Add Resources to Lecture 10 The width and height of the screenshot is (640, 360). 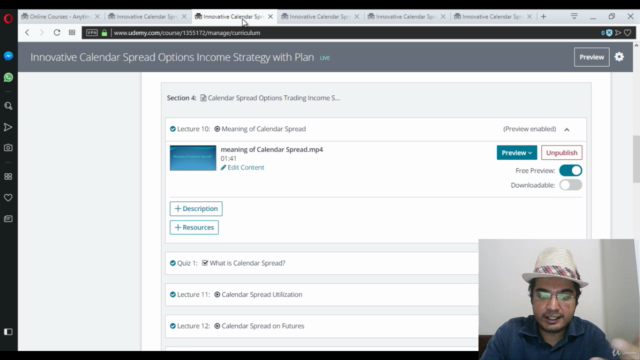tap(194, 227)
